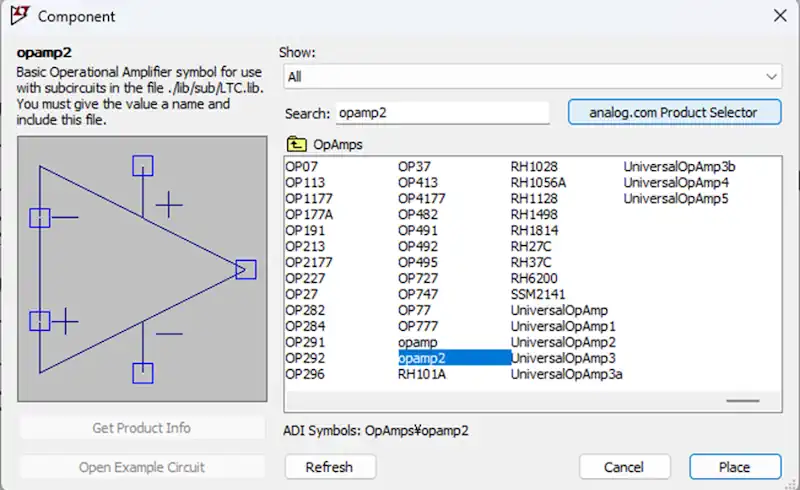Click the non-inverting input pin square
This screenshot has width=800, height=490.
pyautogui.click(x=40, y=321)
